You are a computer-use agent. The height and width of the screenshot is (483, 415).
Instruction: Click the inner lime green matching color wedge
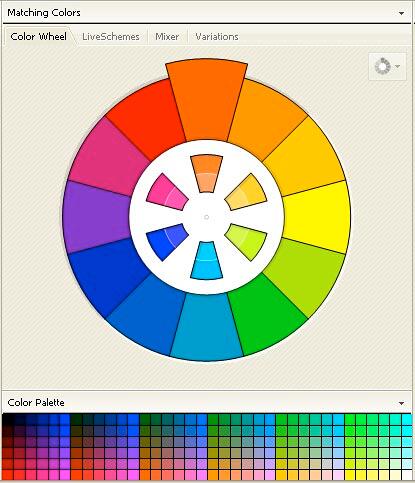pos(247,242)
